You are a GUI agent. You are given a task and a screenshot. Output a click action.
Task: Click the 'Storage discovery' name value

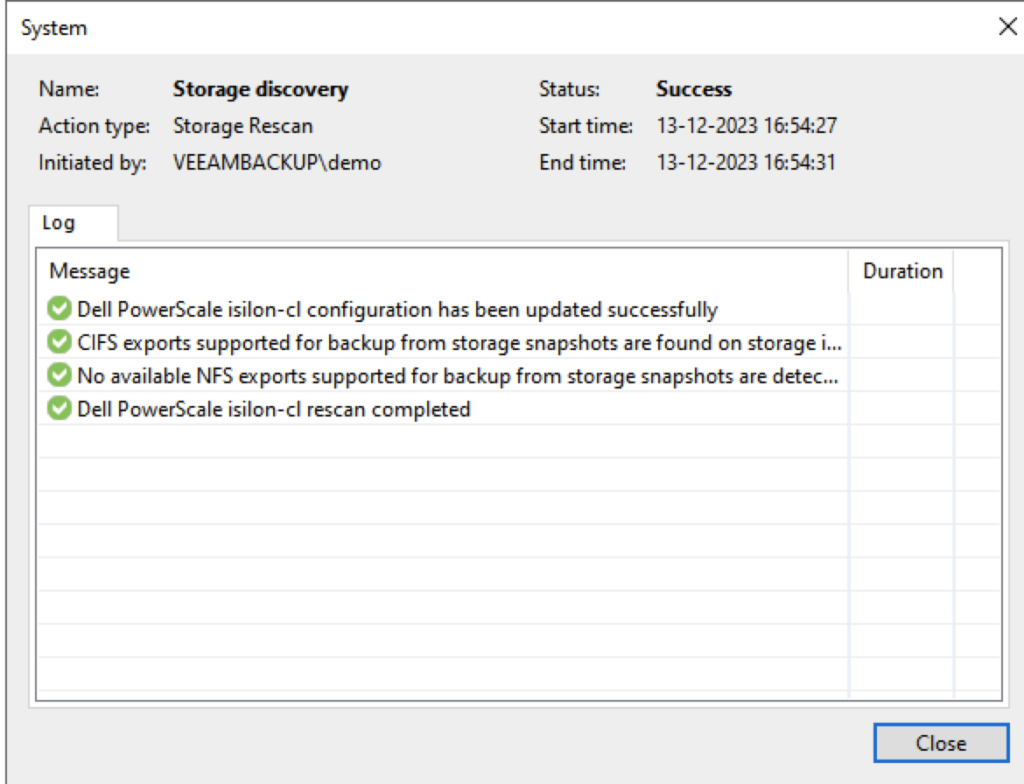coord(260,89)
